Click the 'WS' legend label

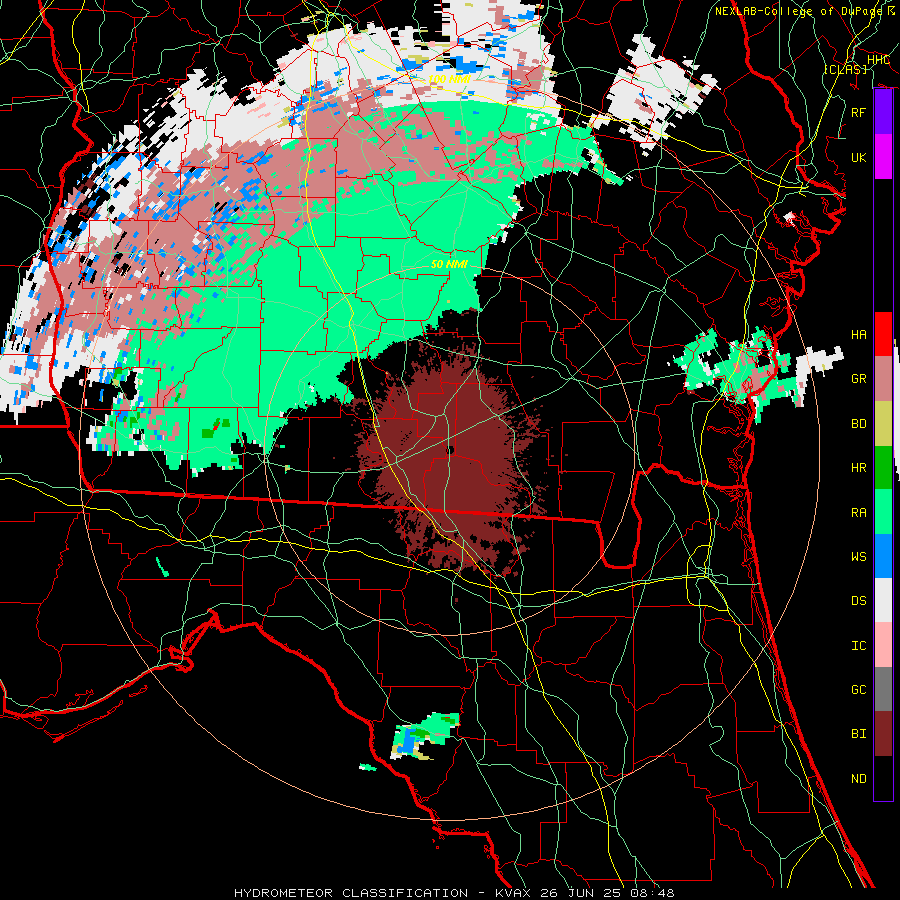[x=859, y=556]
